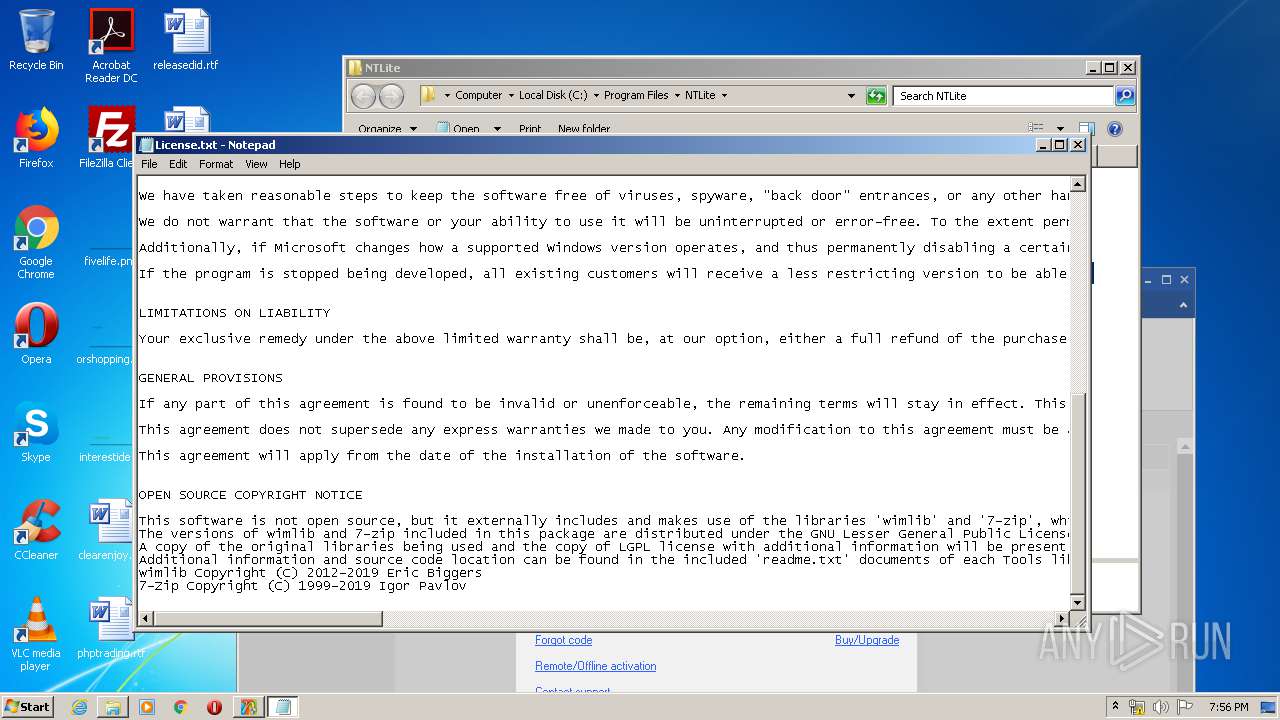The height and width of the screenshot is (720, 1280).
Task: Click Notepad scroll left arrow
Action: (x=146, y=619)
